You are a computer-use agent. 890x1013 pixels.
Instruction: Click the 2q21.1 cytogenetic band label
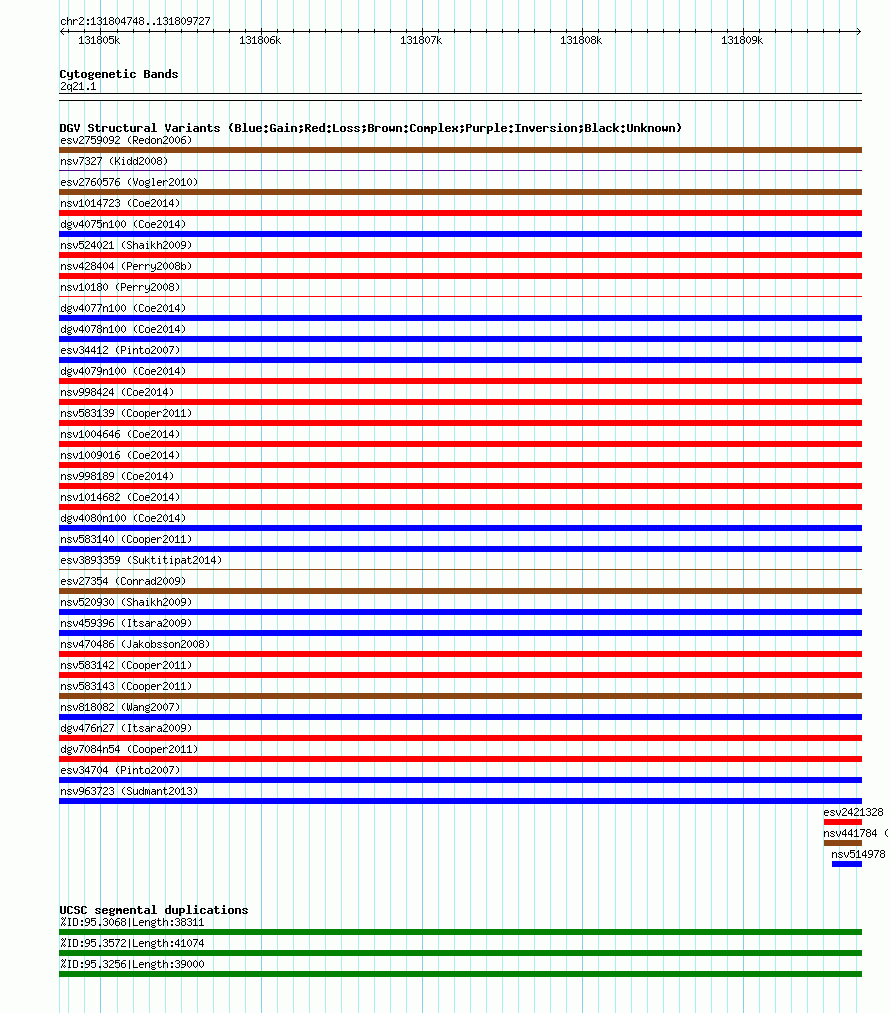[78, 87]
